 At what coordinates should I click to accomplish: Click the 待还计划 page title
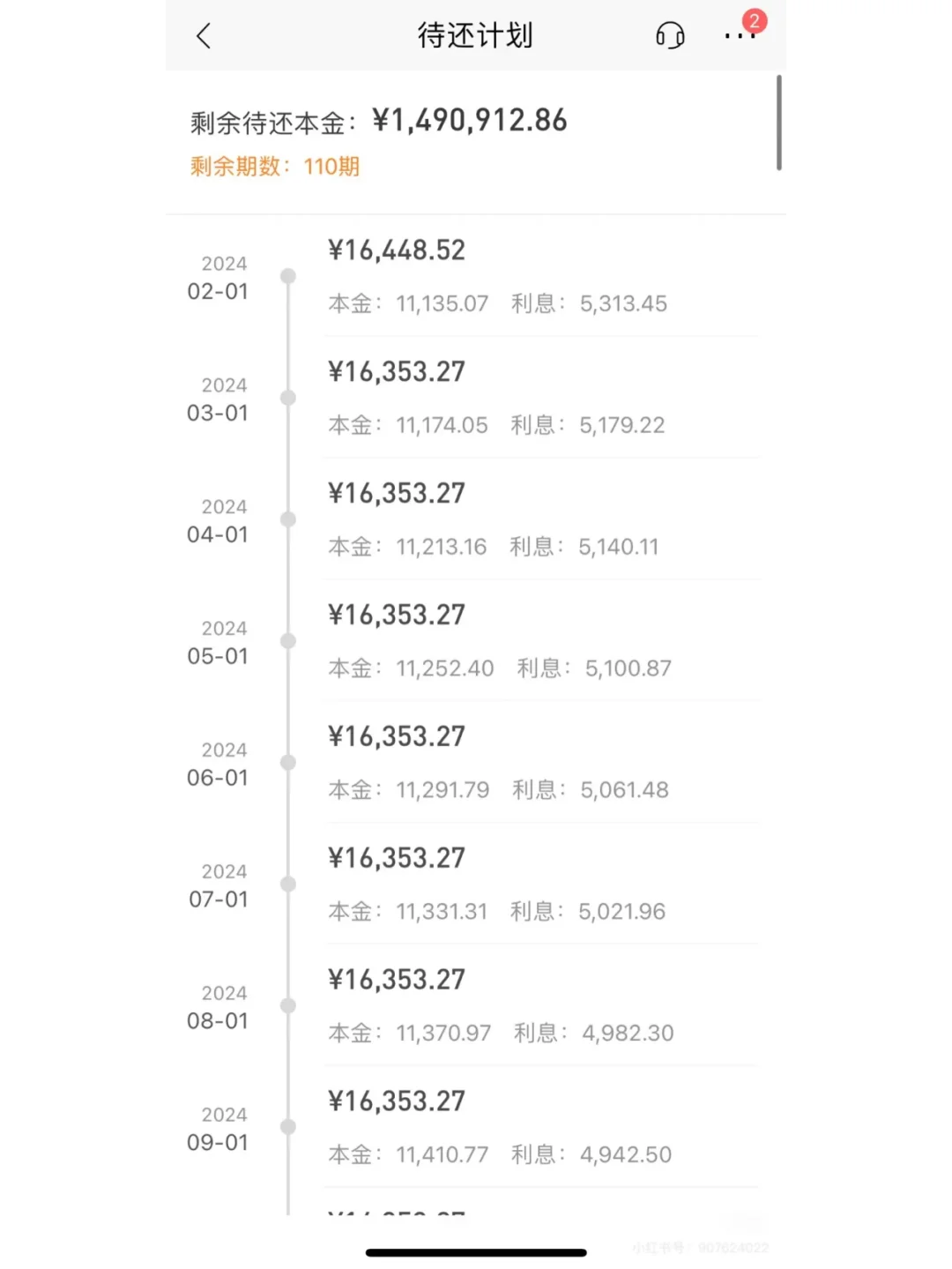(475, 36)
